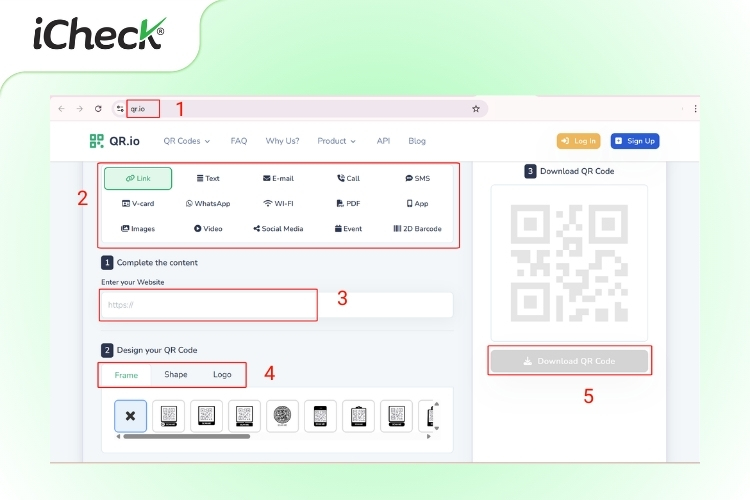
Task: Open the FAQ menu item
Action: [x=239, y=141]
